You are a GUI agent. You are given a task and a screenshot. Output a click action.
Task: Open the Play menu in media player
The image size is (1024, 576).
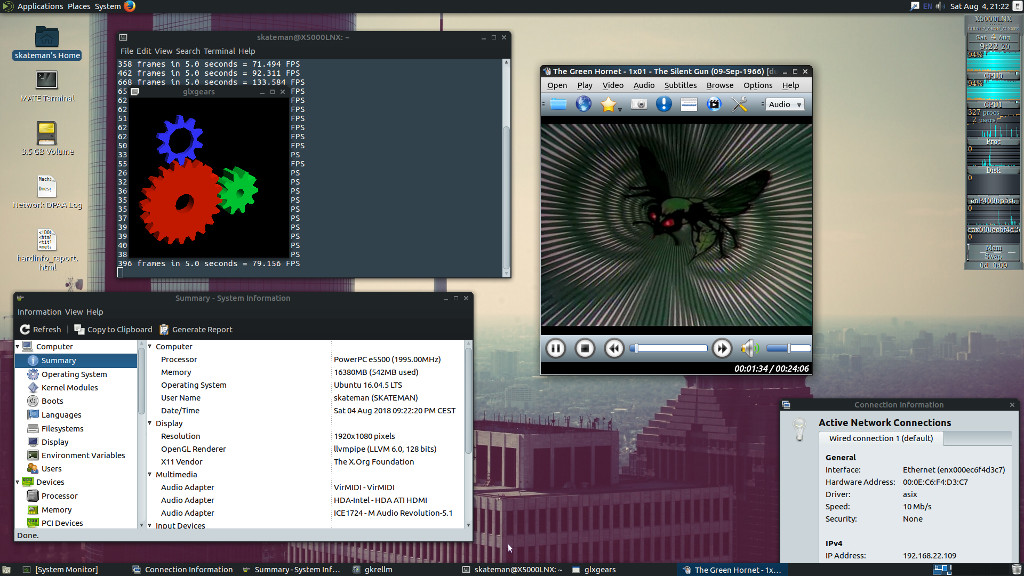[x=584, y=86]
